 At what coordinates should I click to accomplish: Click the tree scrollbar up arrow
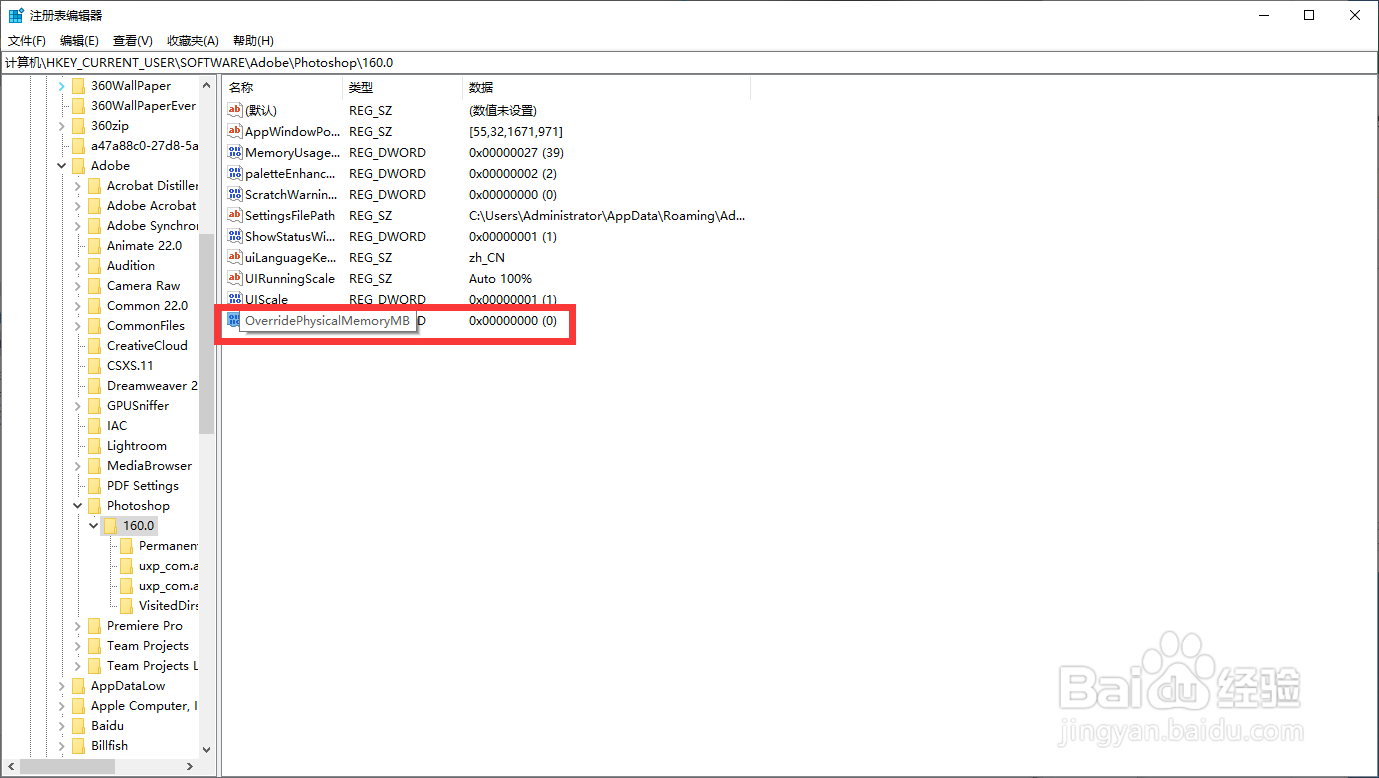(x=207, y=85)
